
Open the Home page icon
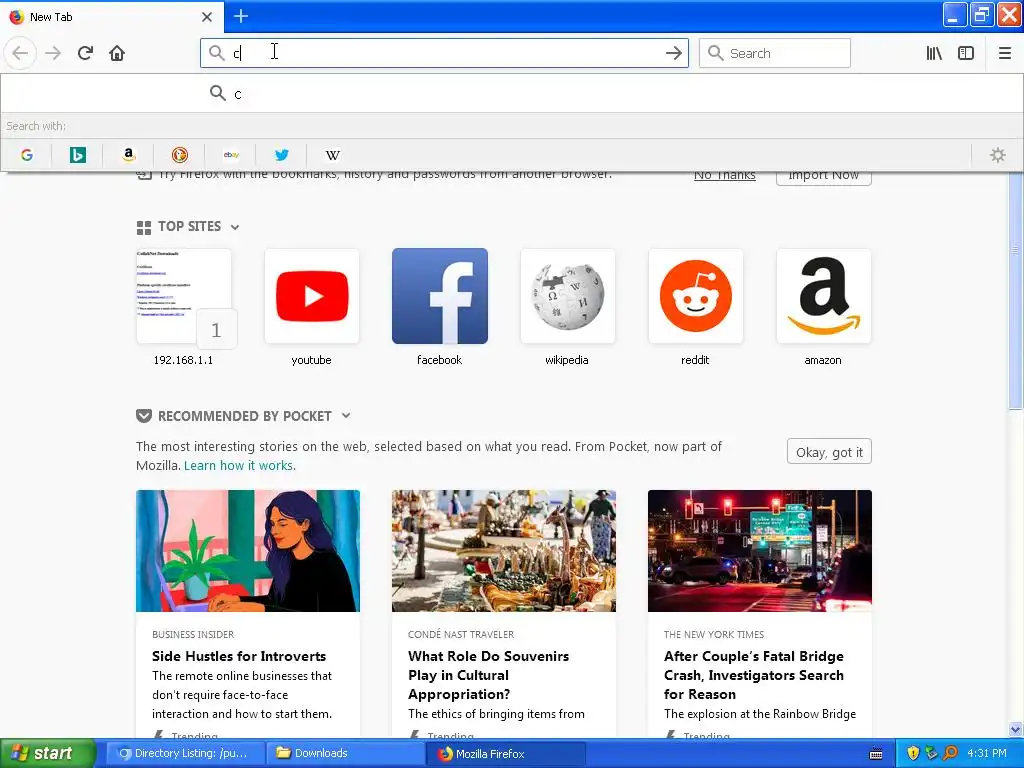117,53
